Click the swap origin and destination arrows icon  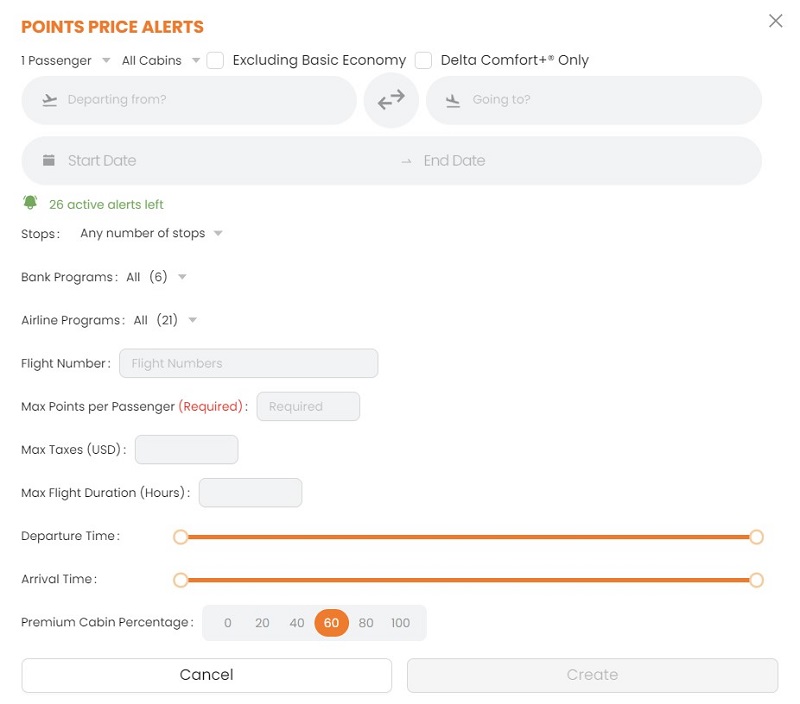click(391, 100)
